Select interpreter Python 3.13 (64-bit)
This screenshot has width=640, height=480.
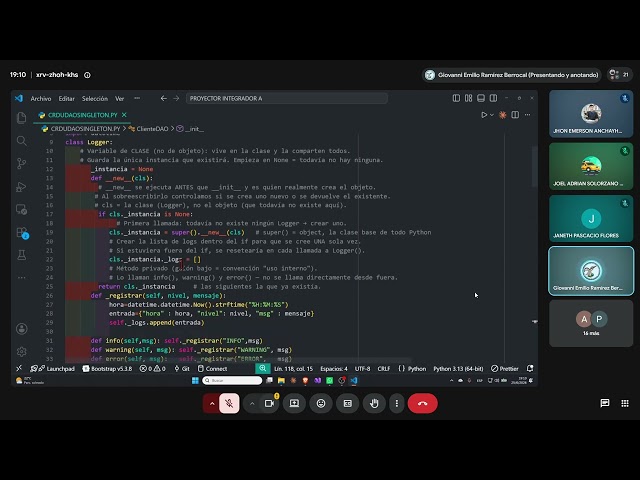[458, 369]
